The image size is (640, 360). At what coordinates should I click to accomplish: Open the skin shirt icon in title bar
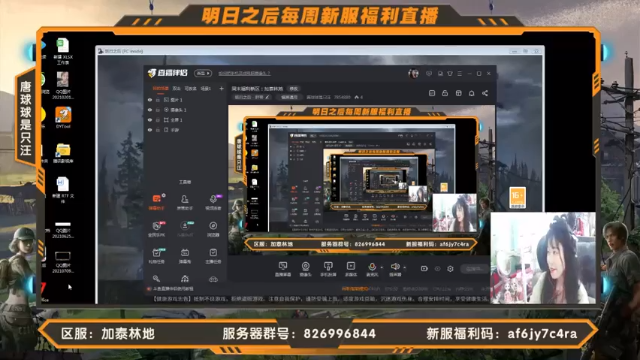pos(449,73)
